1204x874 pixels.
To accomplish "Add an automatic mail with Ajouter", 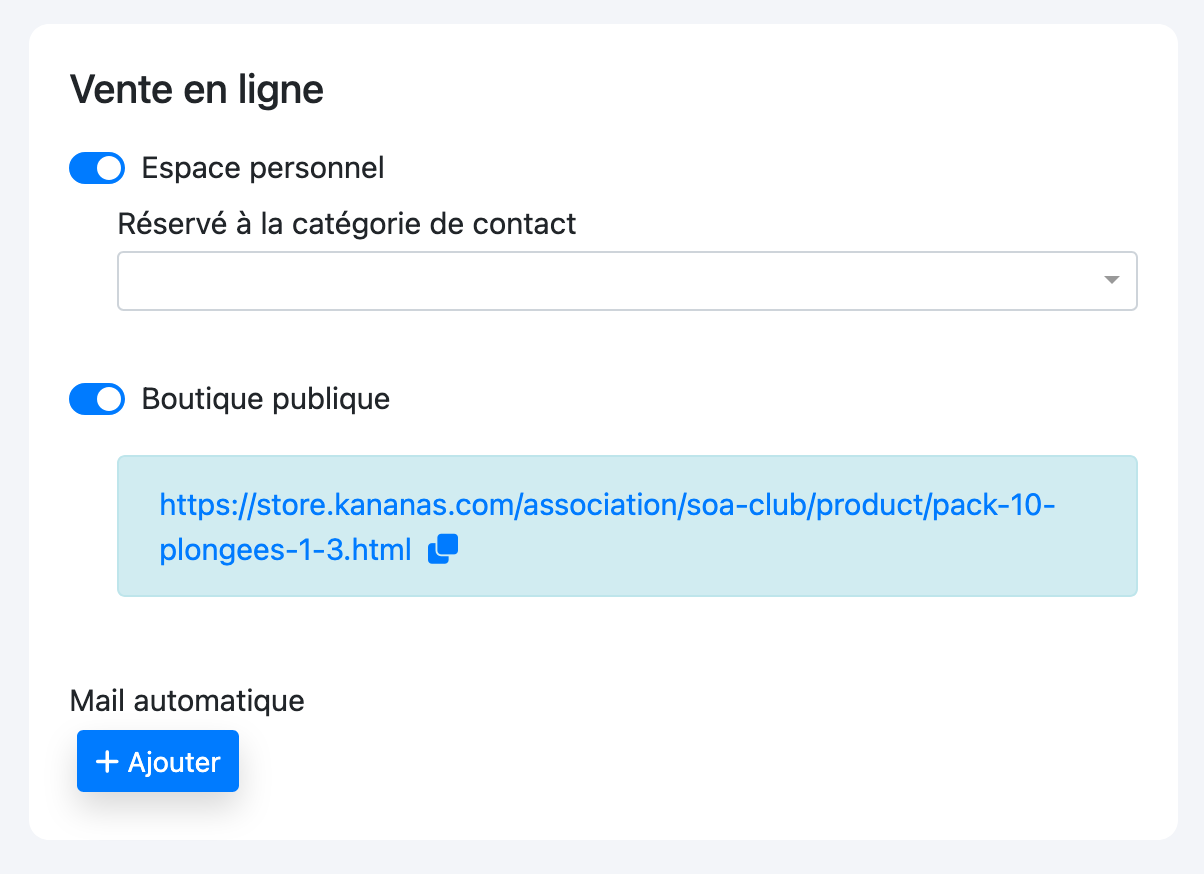I will (158, 762).
